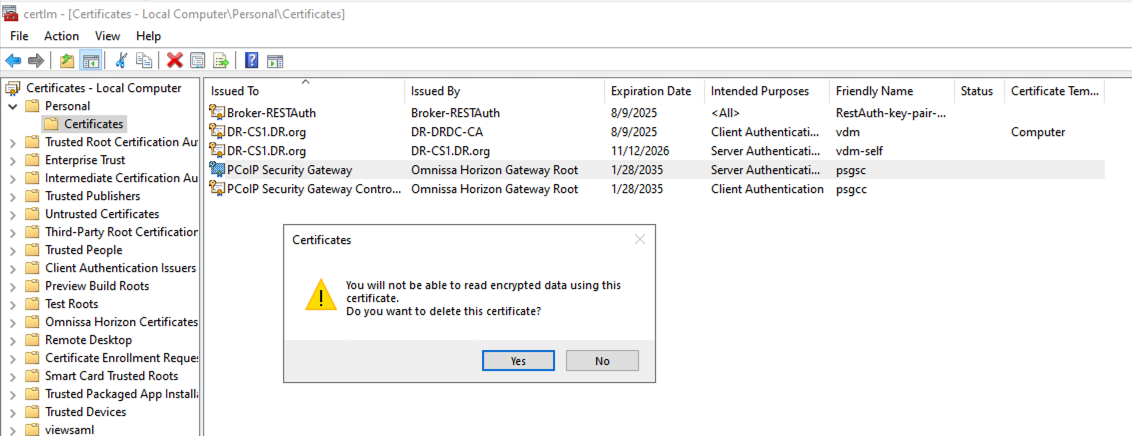Click the Up One Level folder icon
1132x436 pixels.
tap(67, 60)
